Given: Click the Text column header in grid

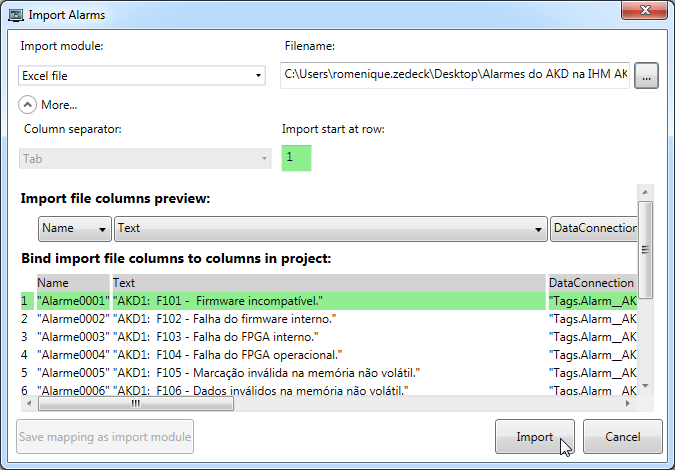Looking at the screenshot, I should (x=329, y=283).
